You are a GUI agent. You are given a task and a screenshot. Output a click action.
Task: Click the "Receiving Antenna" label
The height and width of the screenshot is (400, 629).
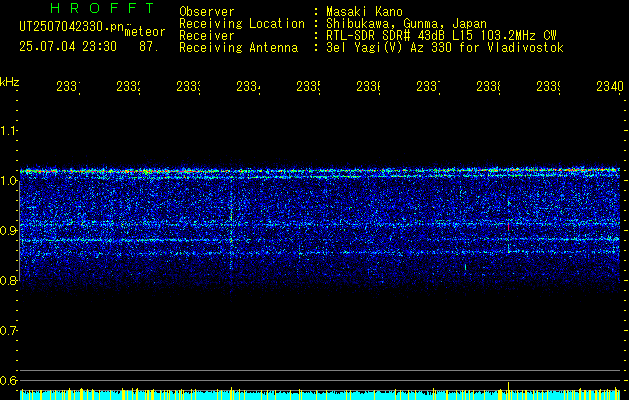coord(238,48)
